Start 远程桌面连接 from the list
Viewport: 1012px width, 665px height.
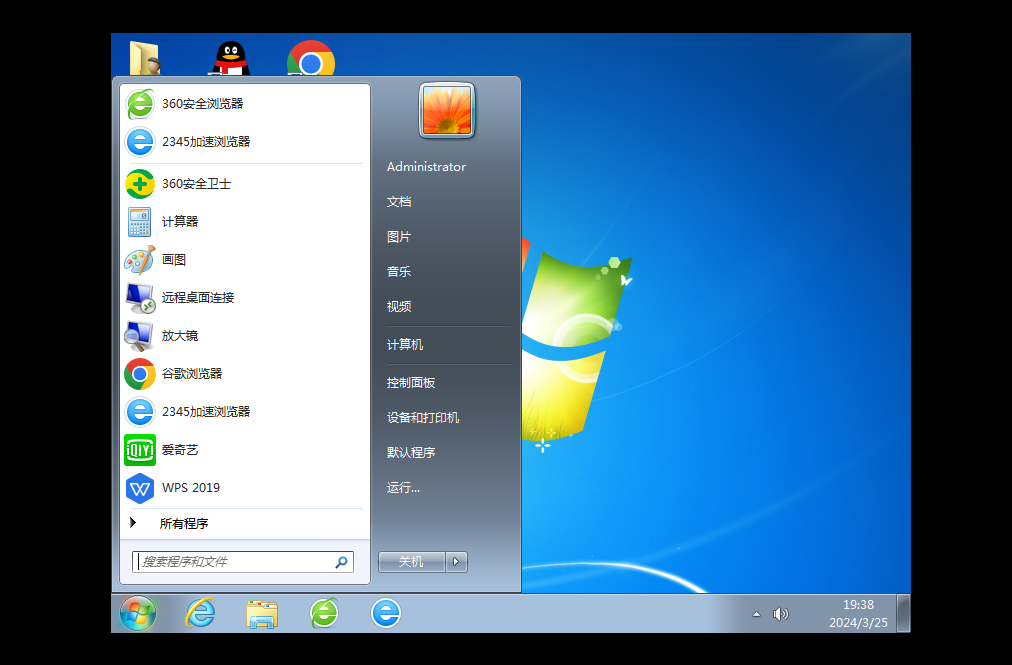point(245,298)
